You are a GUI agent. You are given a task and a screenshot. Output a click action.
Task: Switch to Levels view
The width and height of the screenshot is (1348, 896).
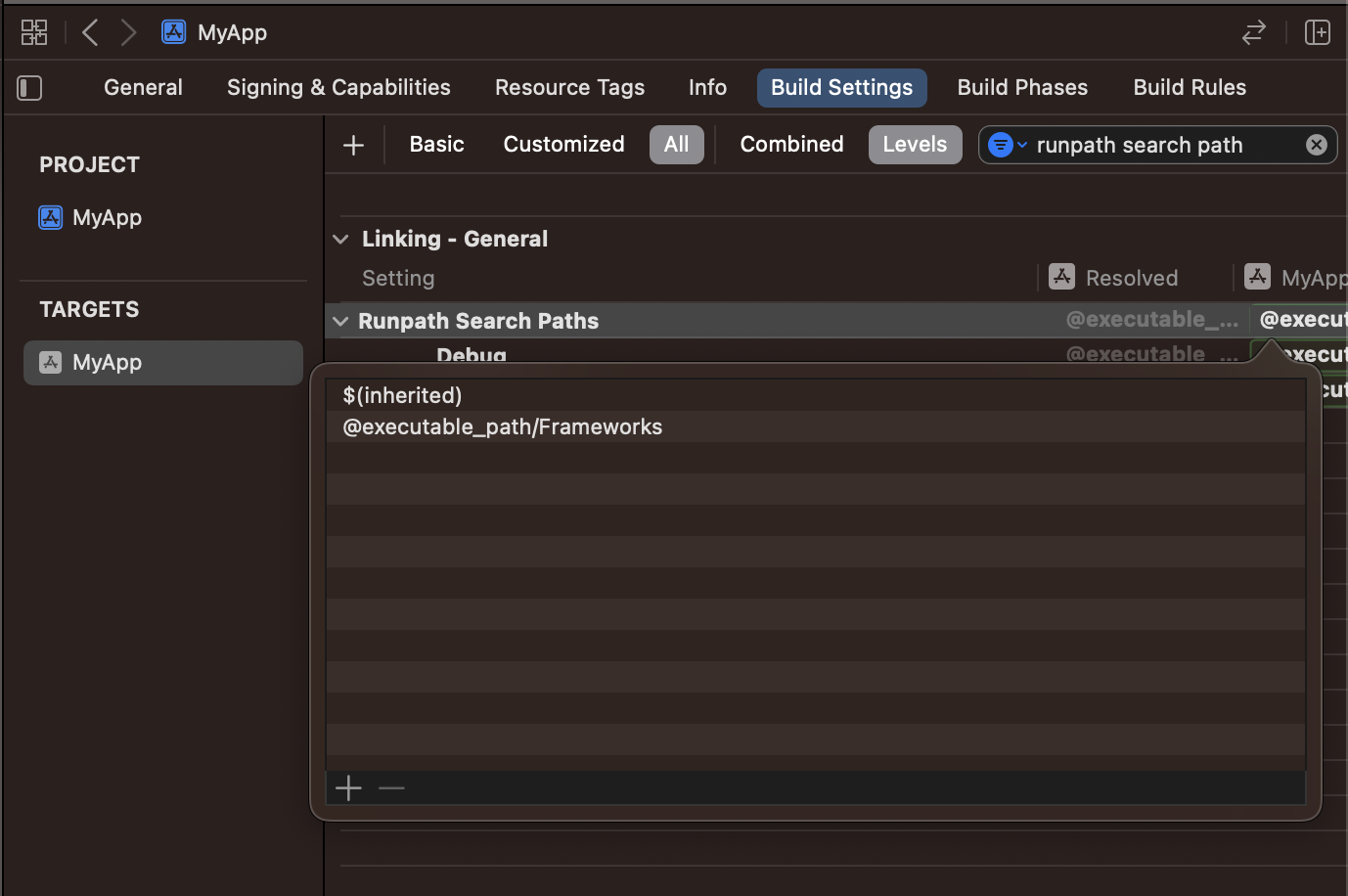click(915, 145)
